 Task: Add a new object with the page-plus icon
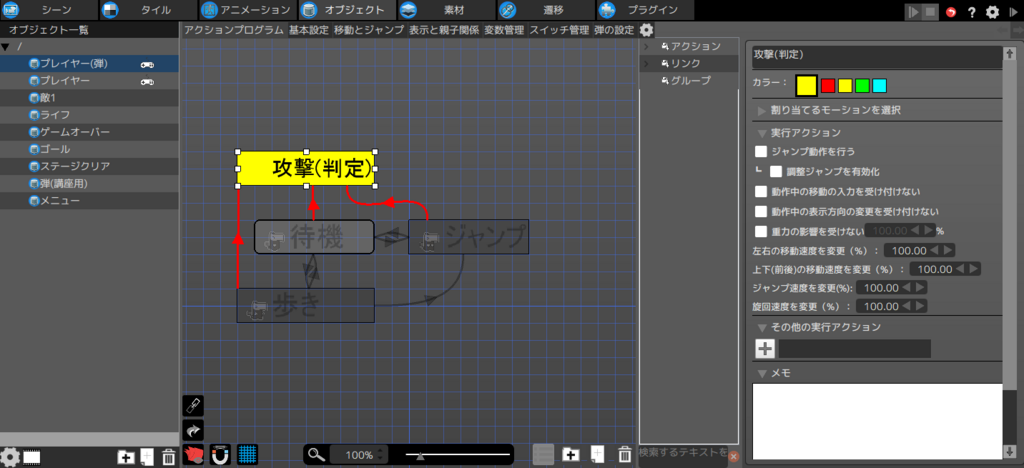(148, 457)
